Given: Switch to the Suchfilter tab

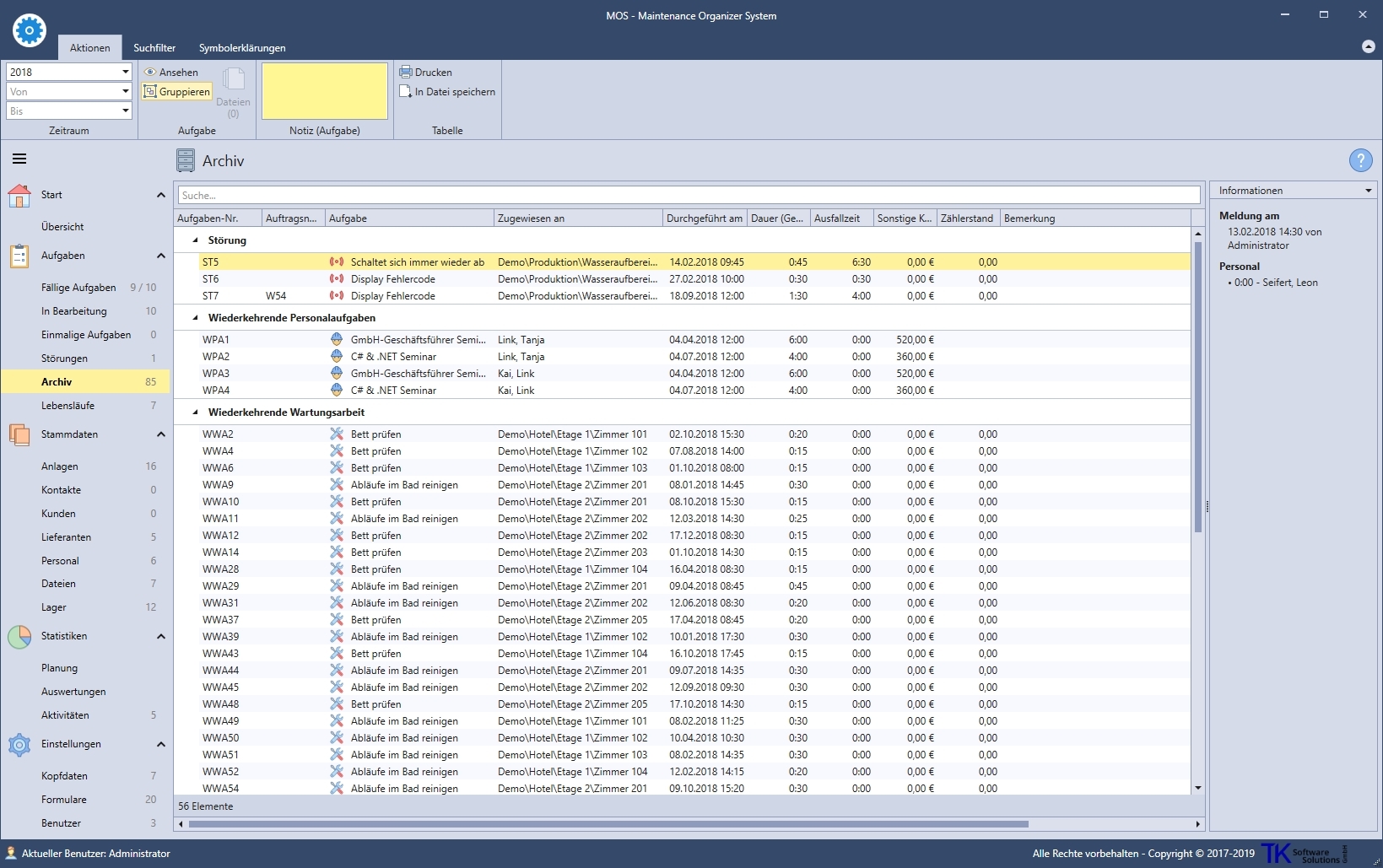Looking at the screenshot, I should pos(154,48).
